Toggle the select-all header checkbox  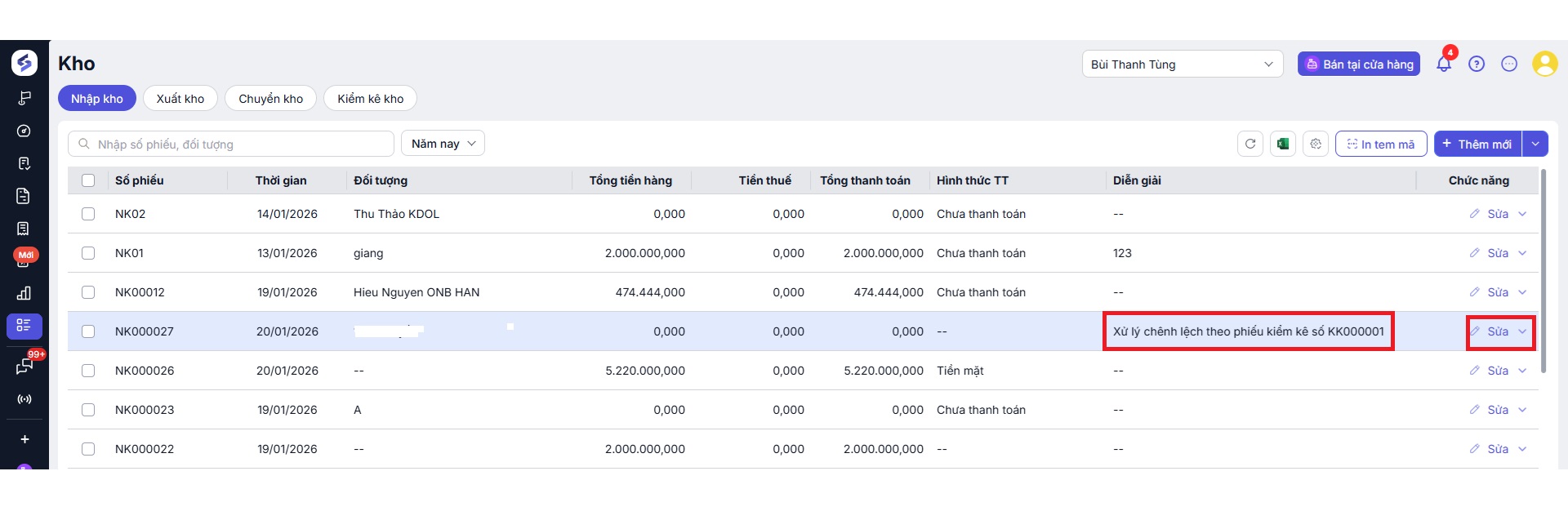pos(88,180)
